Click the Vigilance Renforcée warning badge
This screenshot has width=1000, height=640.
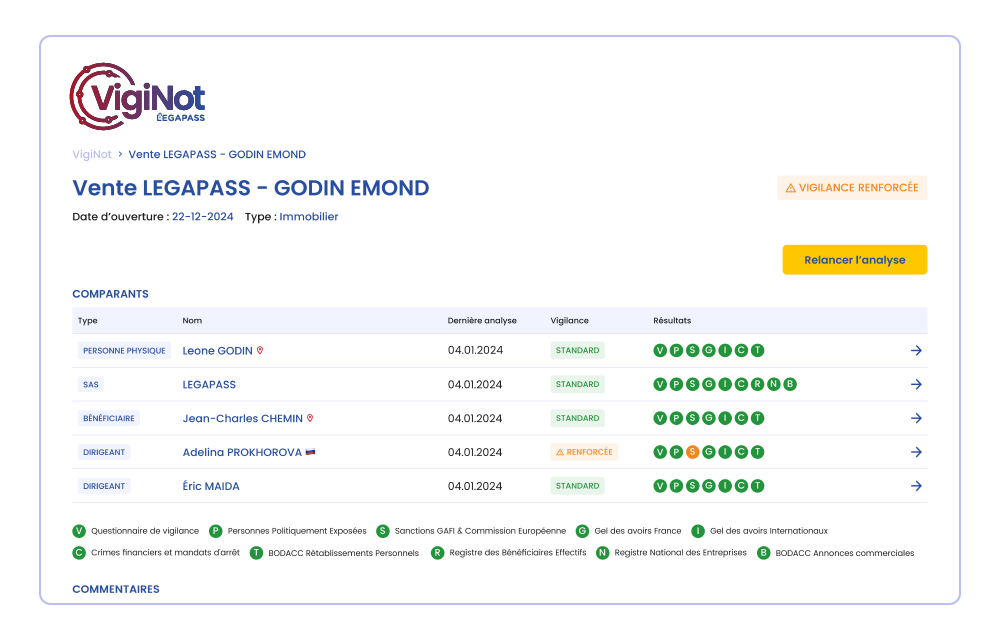(852, 188)
